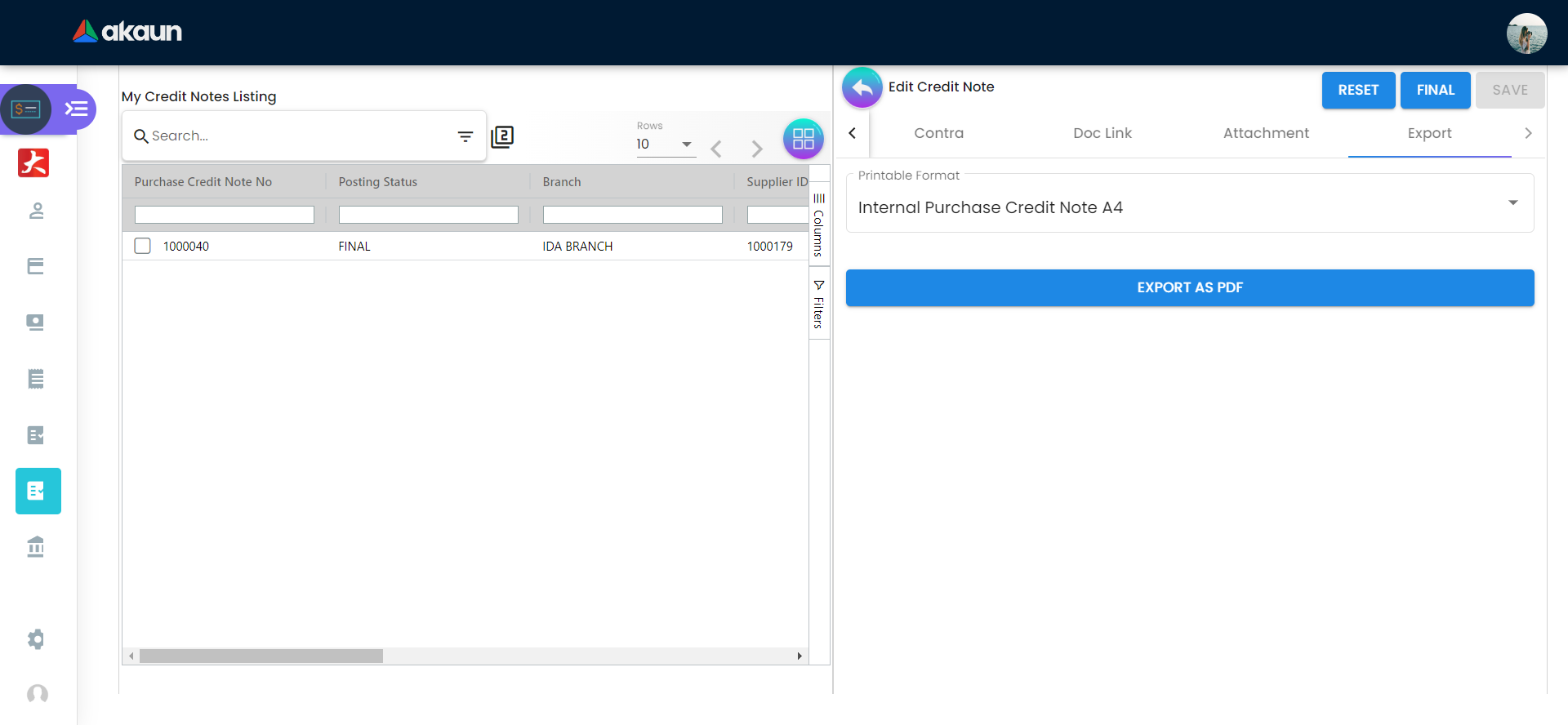This screenshot has height=725, width=1568.
Task: Click the horizontal scrollbar under the table
Action: pos(261,656)
